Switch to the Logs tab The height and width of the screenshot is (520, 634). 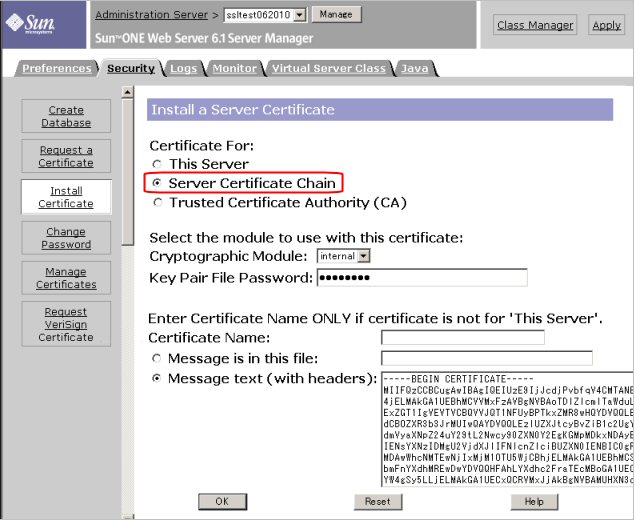(183, 68)
